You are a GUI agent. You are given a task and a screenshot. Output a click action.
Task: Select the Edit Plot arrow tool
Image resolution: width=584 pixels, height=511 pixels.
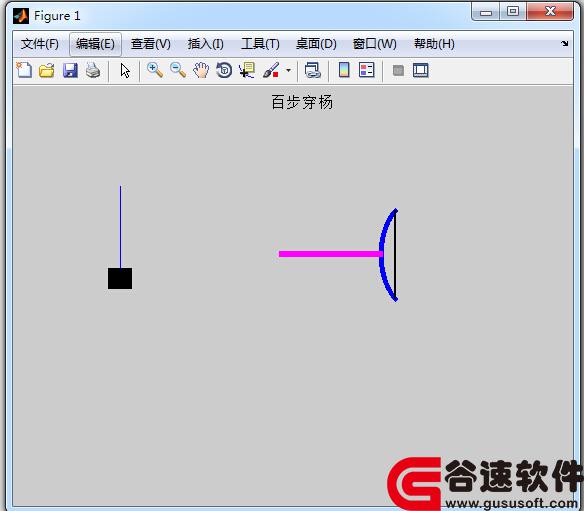pyautogui.click(x=125, y=70)
